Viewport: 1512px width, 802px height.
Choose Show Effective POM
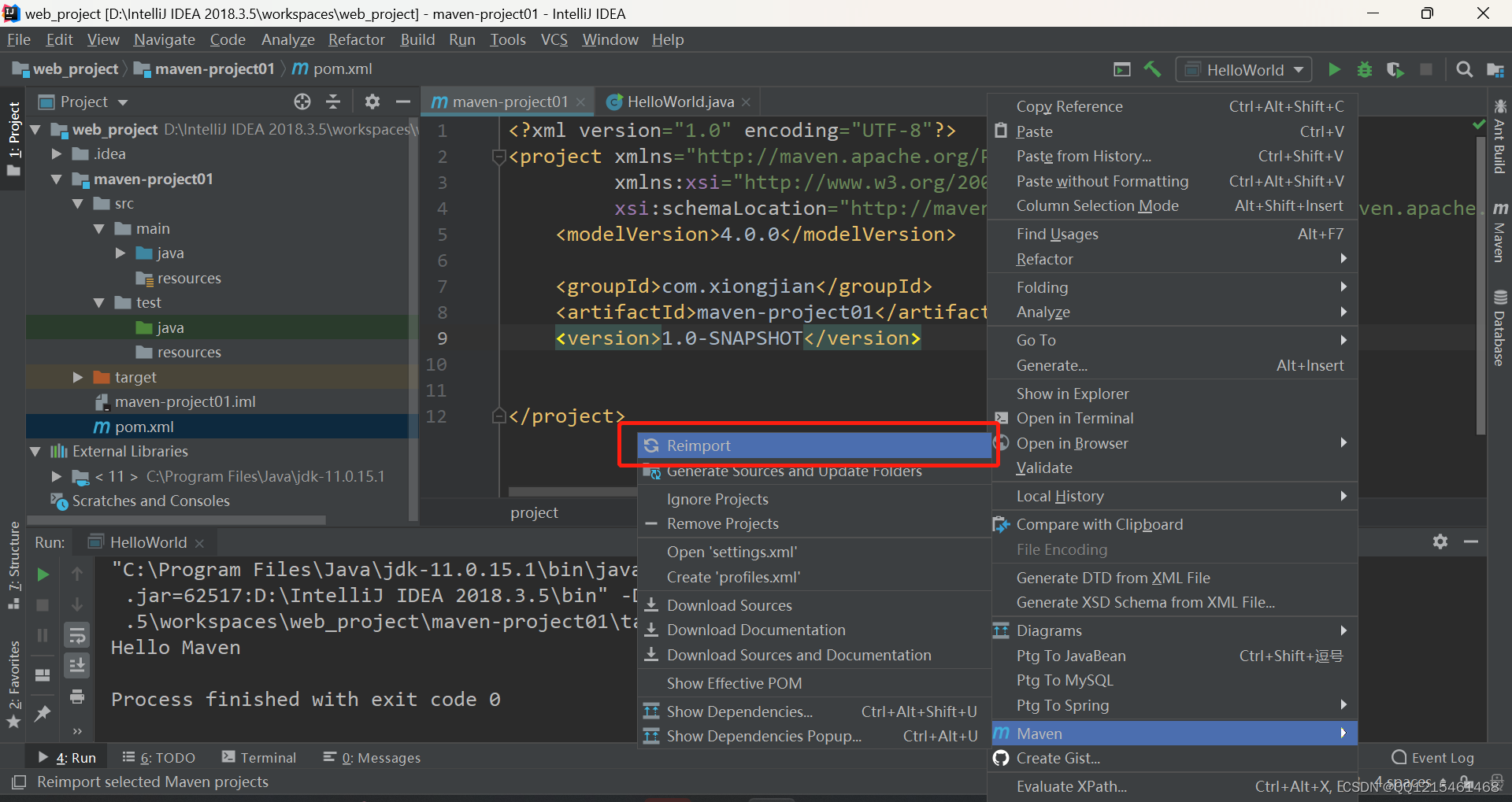[733, 683]
